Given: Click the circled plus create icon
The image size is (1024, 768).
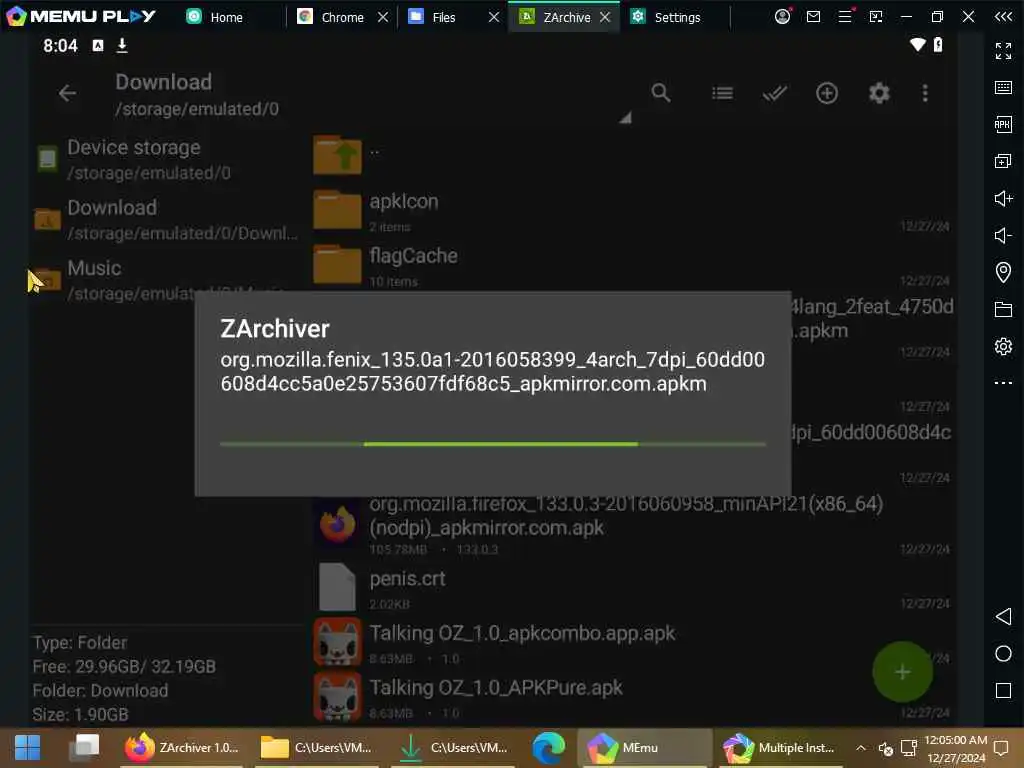Looking at the screenshot, I should [827, 93].
